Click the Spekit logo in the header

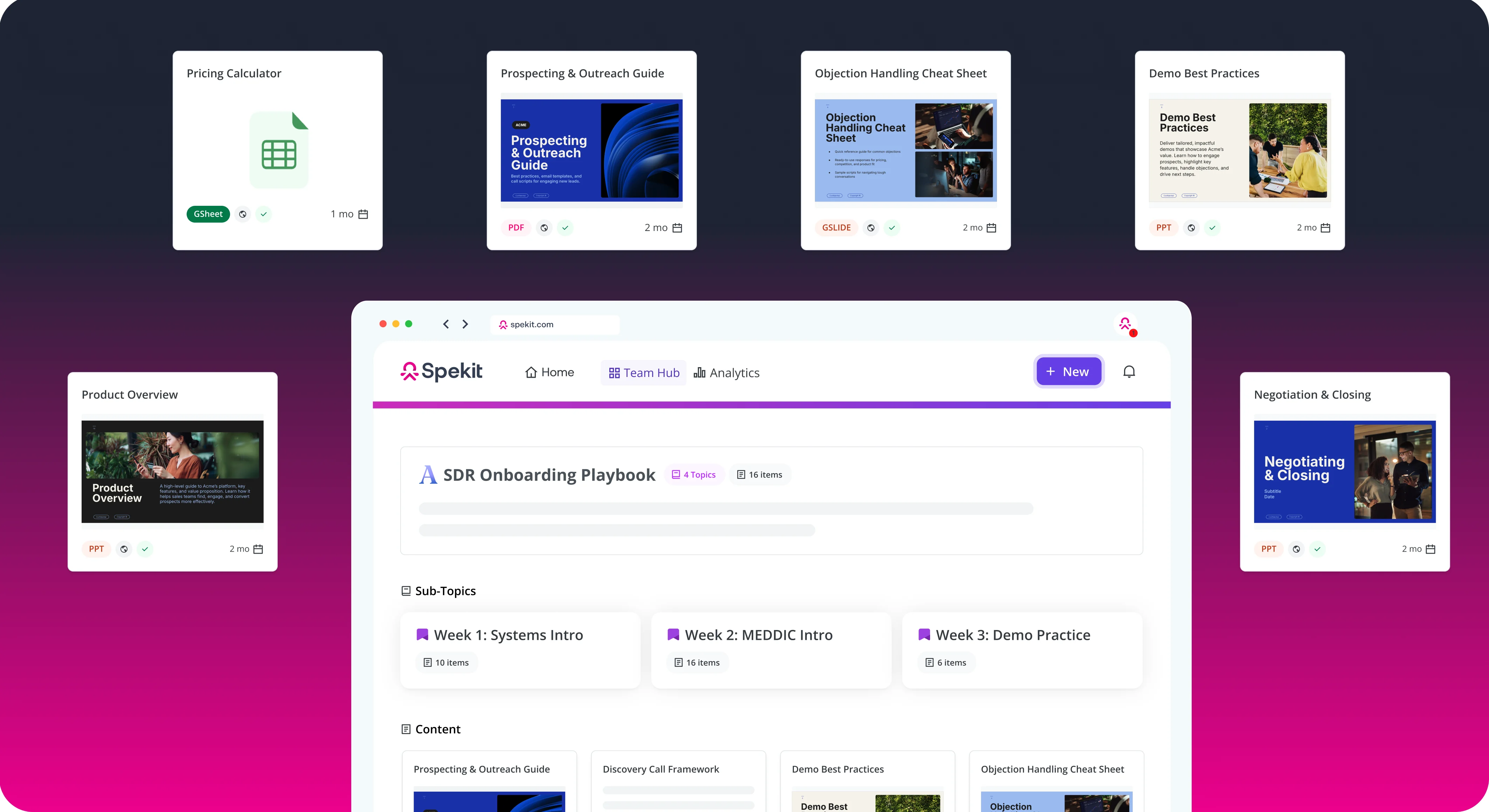tap(441, 371)
